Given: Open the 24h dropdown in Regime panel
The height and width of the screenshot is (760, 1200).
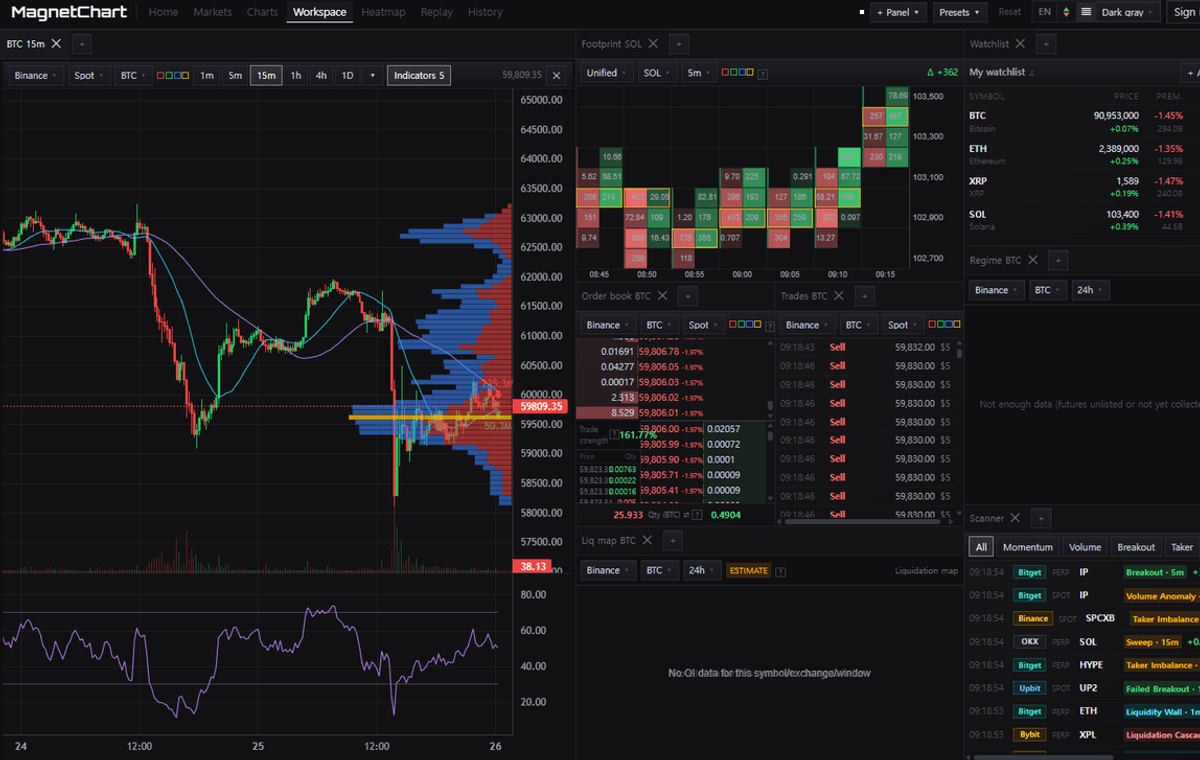Looking at the screenshot, I should point(1089,290).
